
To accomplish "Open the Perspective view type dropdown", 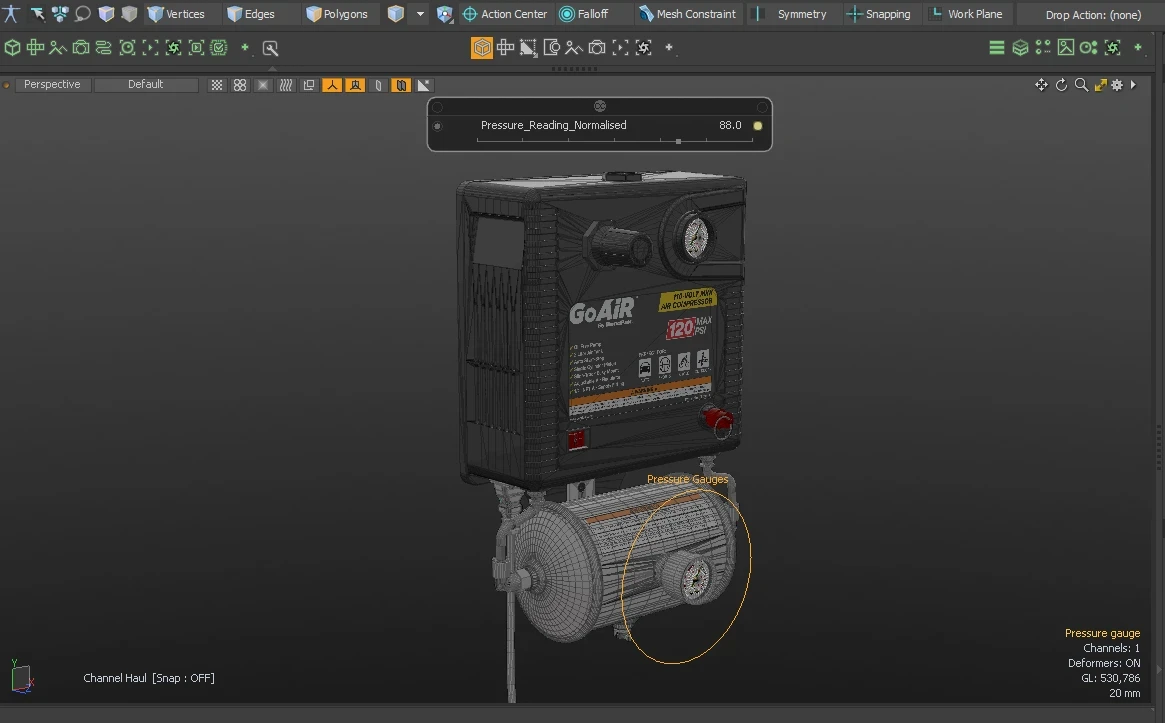I will pyautogui.click(x=51, y=85).
